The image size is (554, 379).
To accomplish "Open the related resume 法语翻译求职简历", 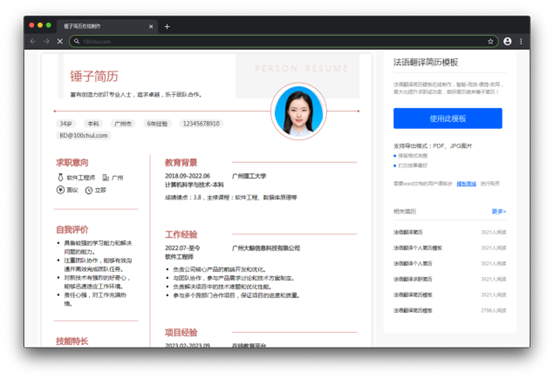I will tap(413, 279).
